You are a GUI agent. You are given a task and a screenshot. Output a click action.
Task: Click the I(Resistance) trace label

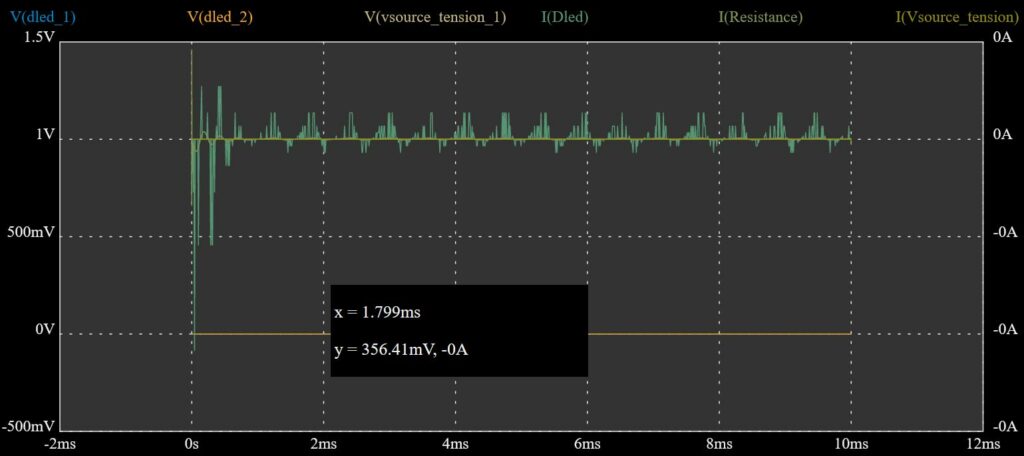(760, 17)
